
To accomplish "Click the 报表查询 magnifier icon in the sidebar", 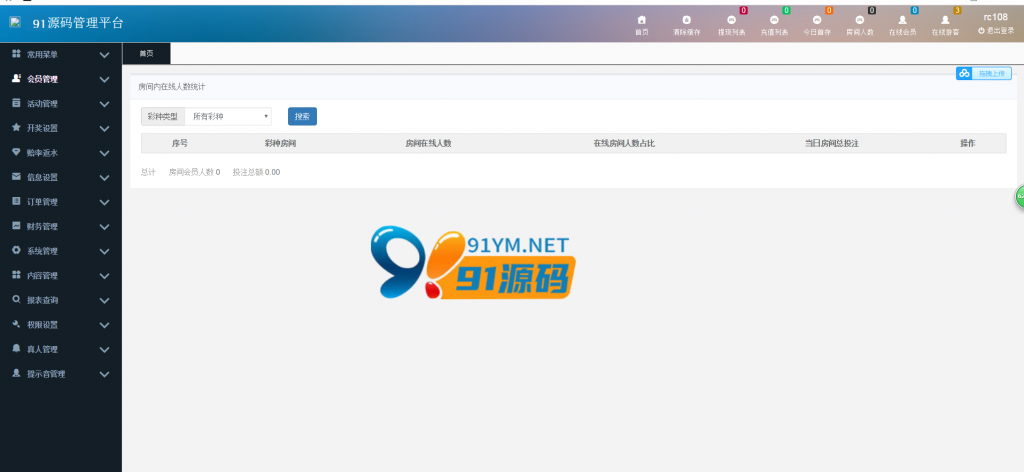I will (x=17, y=300).
